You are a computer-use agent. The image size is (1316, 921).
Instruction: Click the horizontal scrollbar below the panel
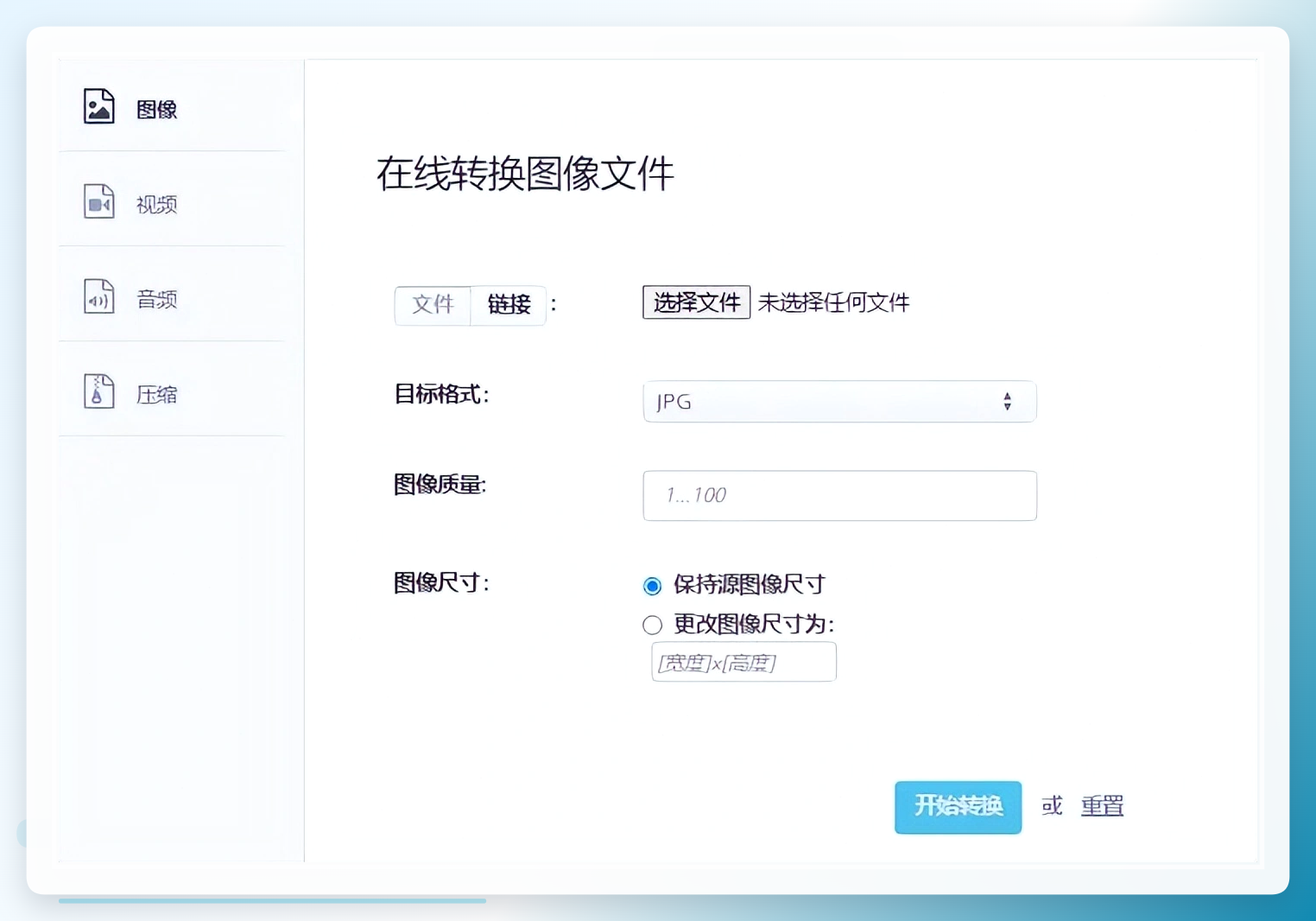pyautogui.click(x=272, y=900)
